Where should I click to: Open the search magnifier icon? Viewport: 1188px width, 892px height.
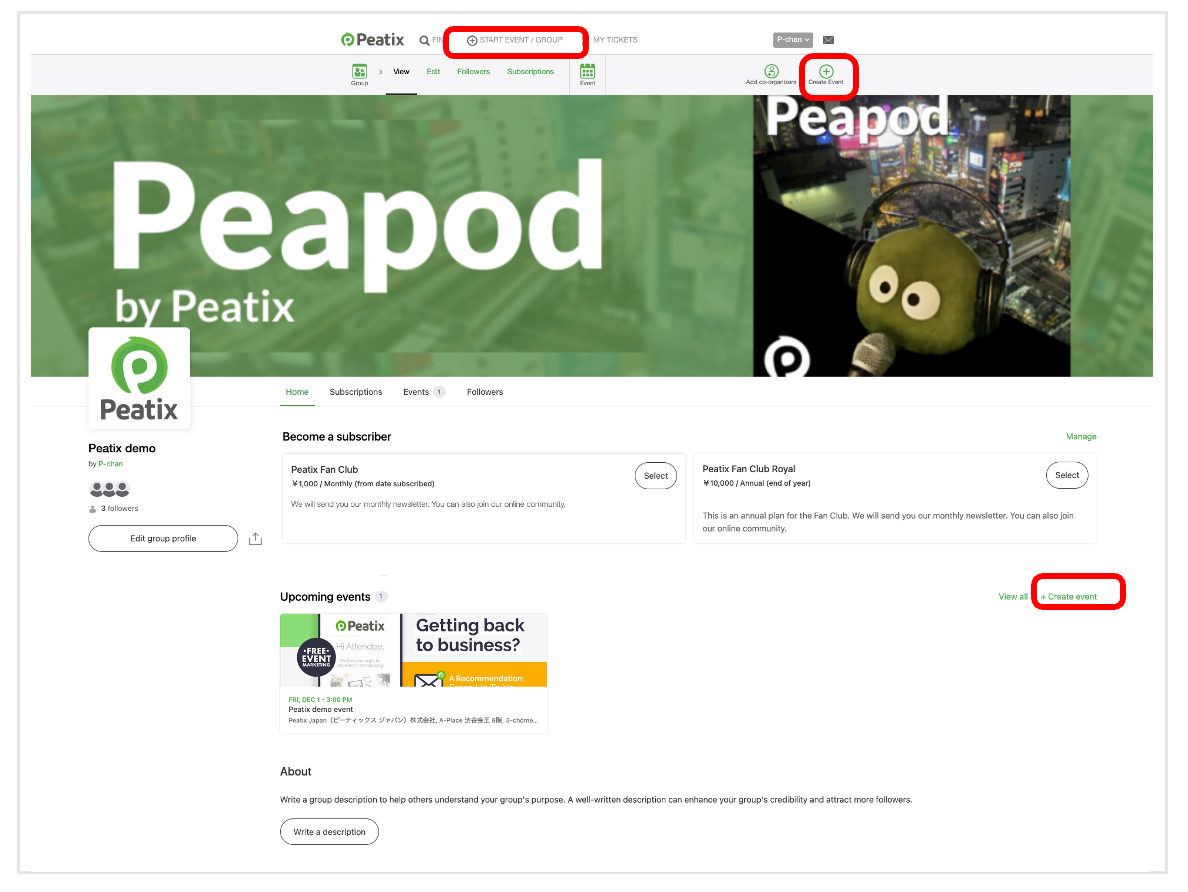(x=424, y=40)
